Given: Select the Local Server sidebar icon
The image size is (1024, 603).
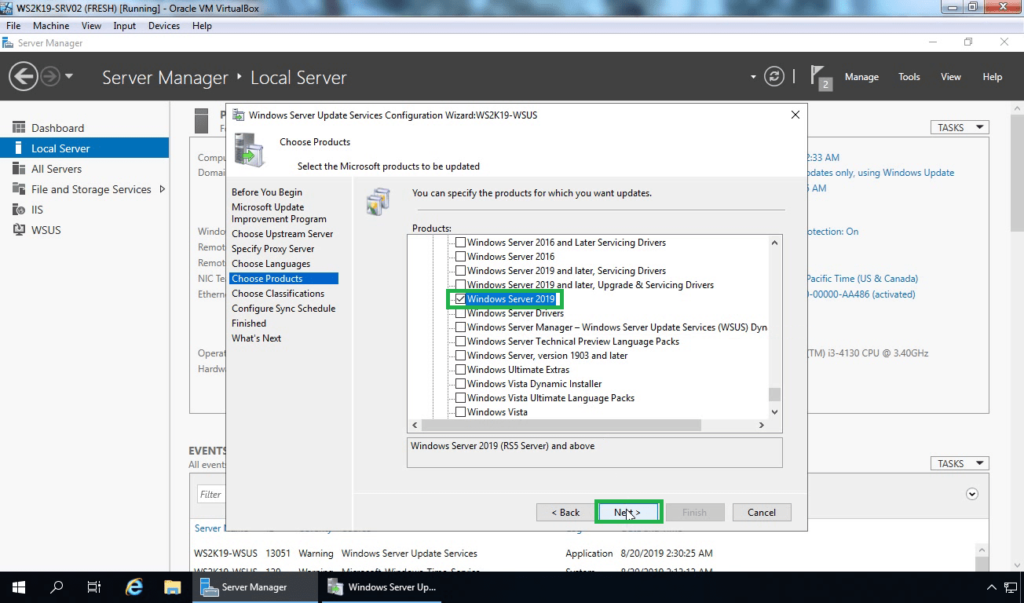Looking at the screenshot, I should (19, 148).
